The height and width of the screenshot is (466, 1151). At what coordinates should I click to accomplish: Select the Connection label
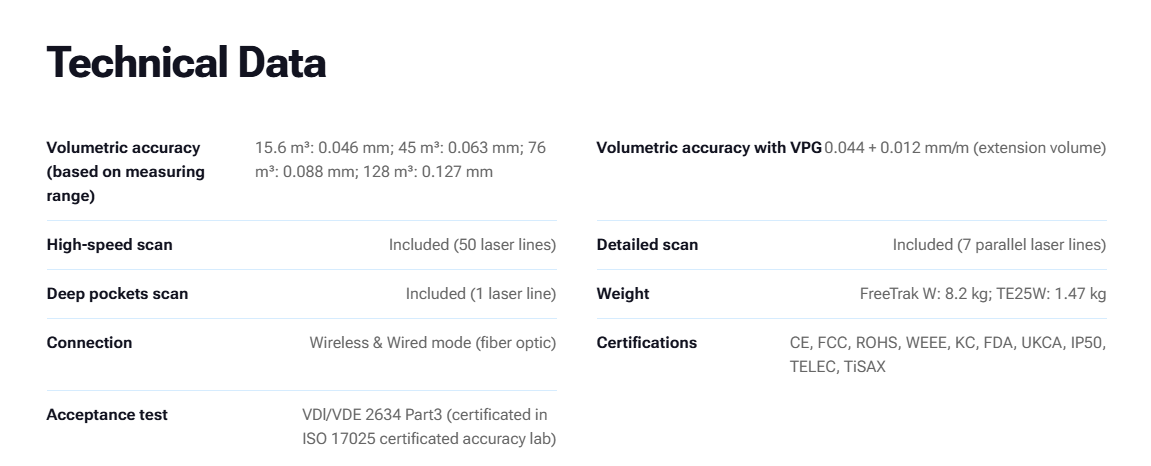90,343
